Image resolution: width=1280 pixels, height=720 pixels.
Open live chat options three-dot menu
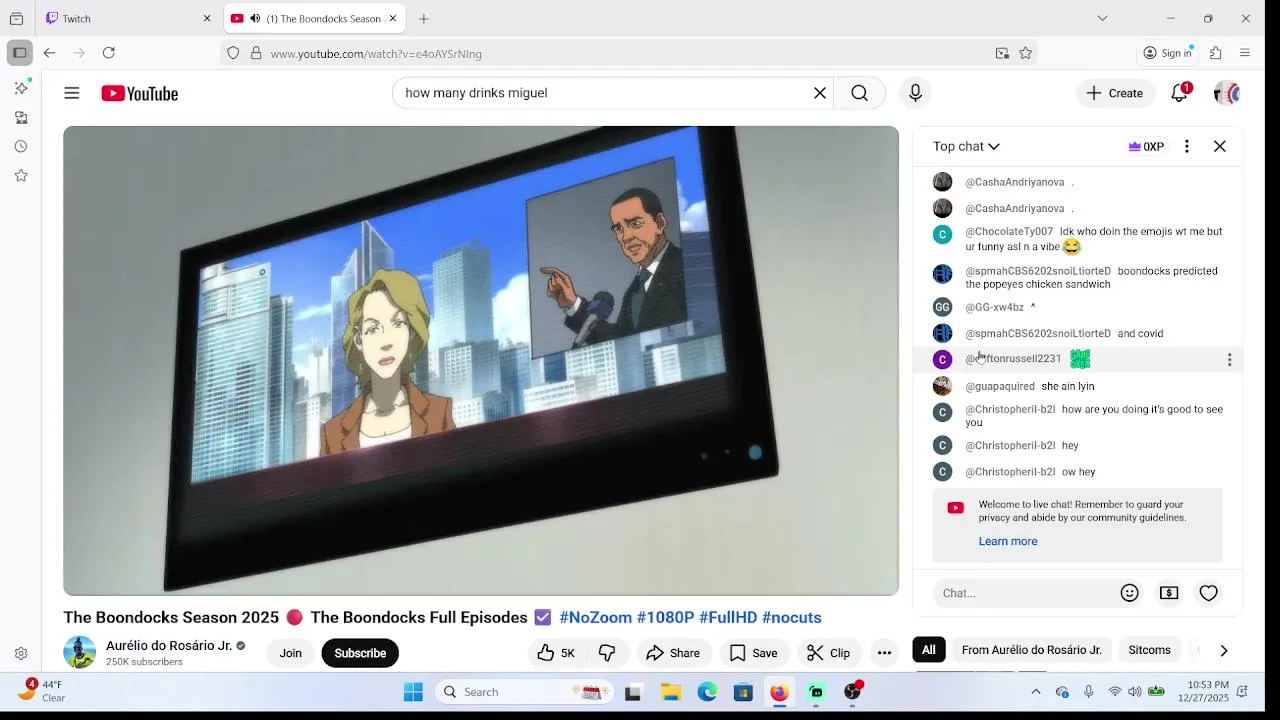[x=1187, y=146]
